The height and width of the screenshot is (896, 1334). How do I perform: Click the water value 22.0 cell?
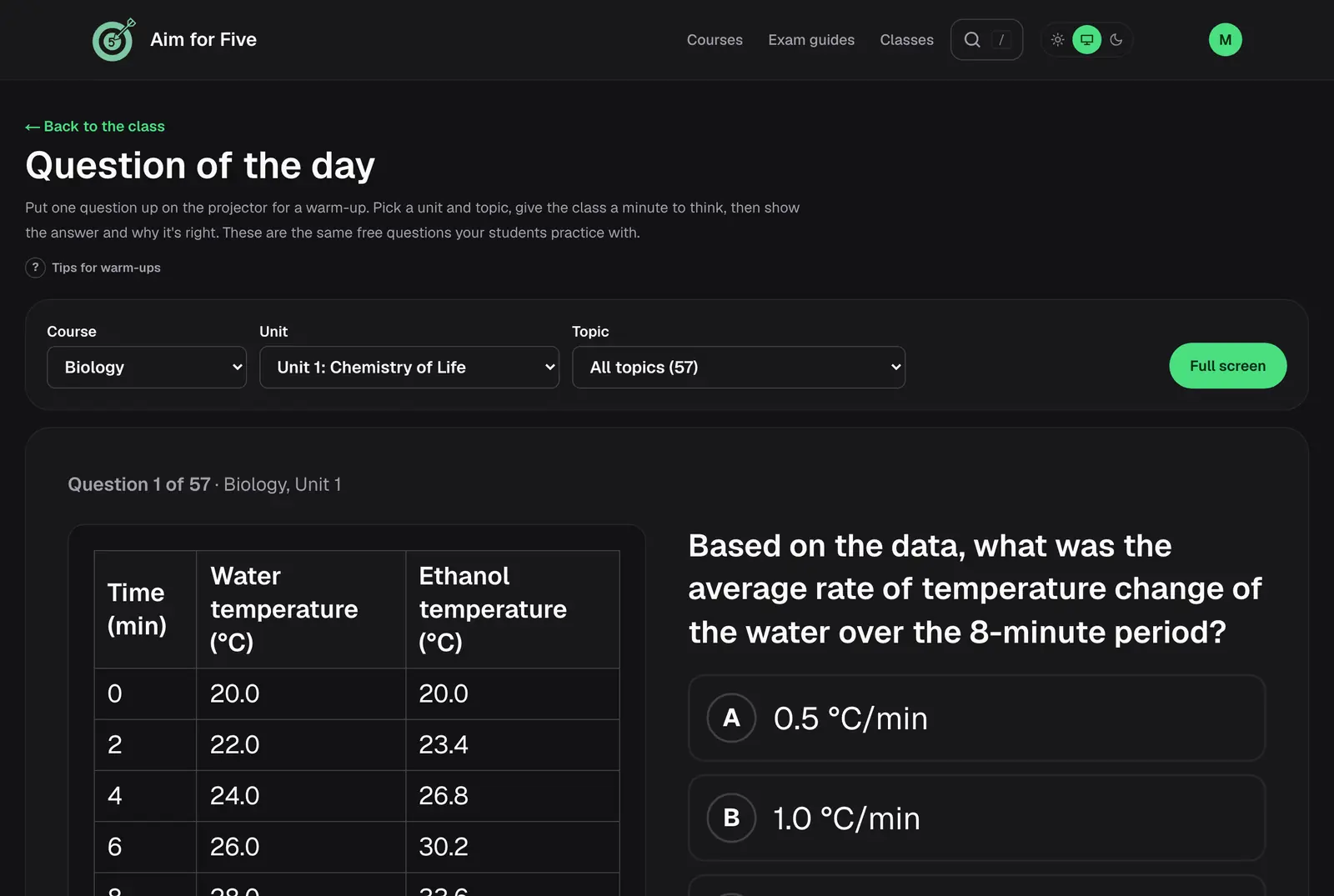pyautogui.click(x=301, y=744)
